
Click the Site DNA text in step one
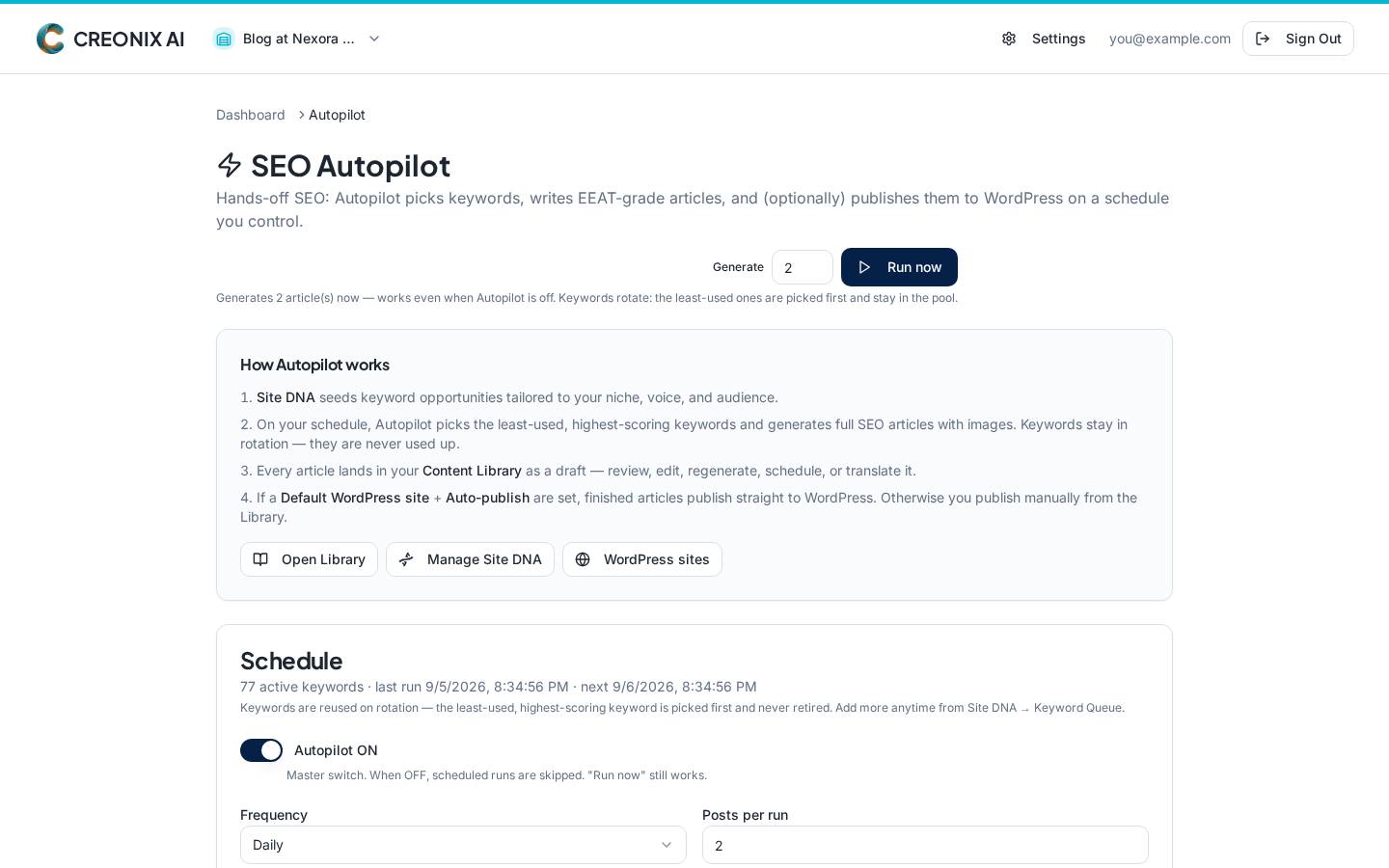[286, 397]
